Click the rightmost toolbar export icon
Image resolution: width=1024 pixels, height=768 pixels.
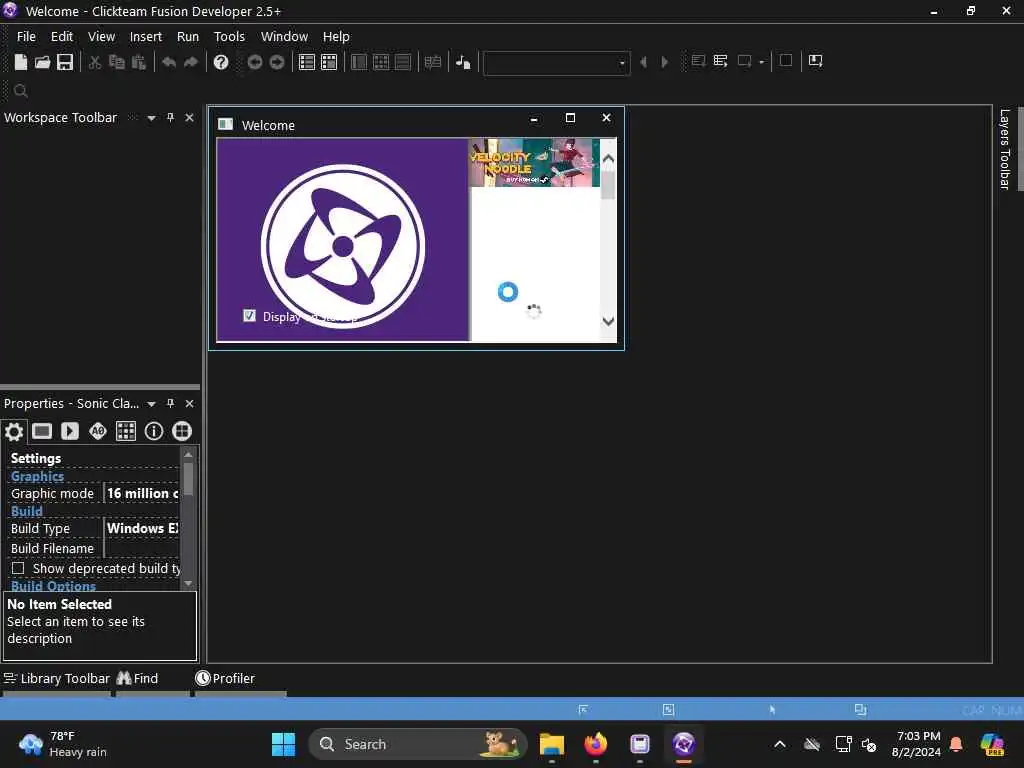(x=816, y=61)
